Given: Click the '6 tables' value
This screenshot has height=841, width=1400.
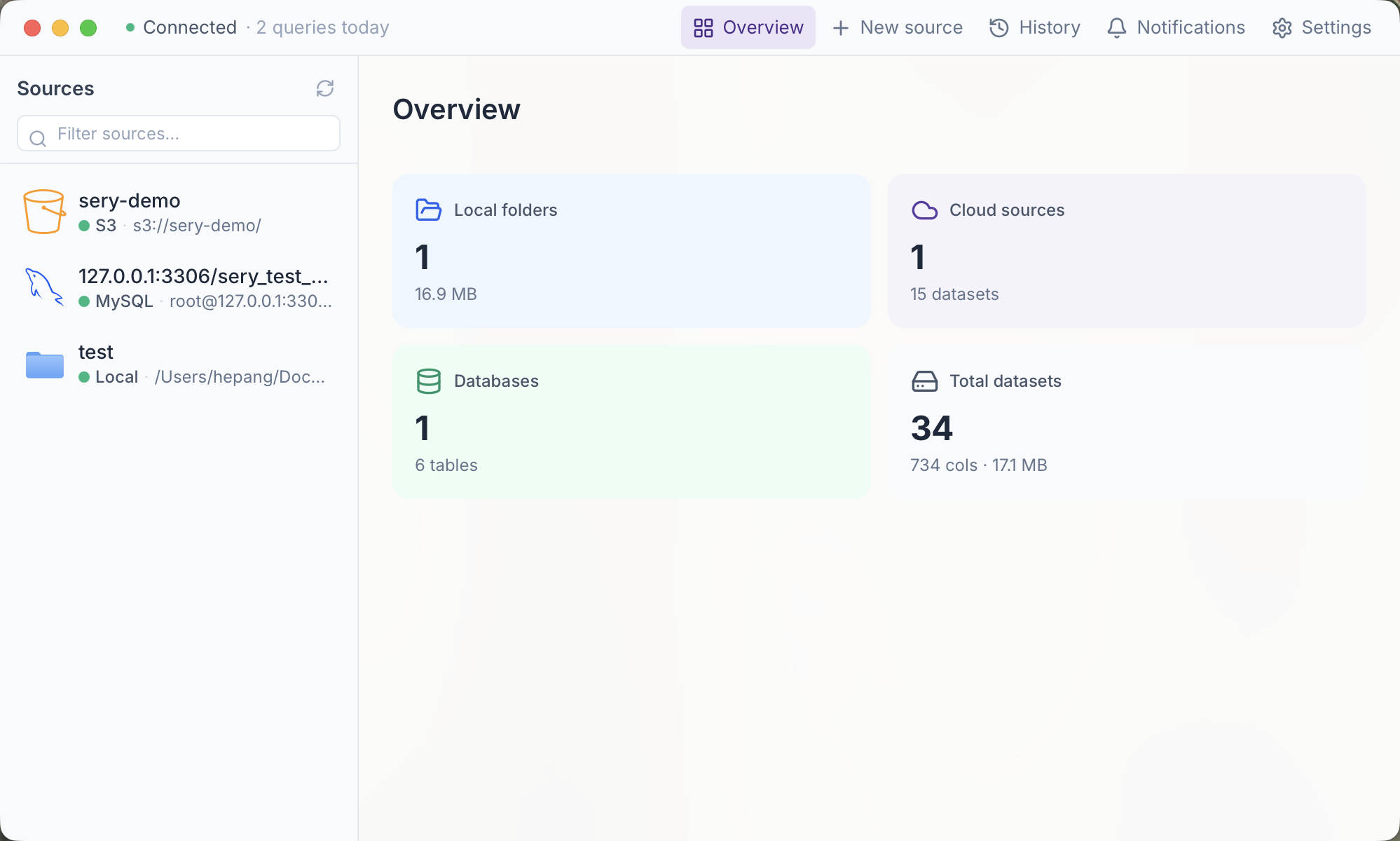Looking at the screenshot, I should [446, 465].
